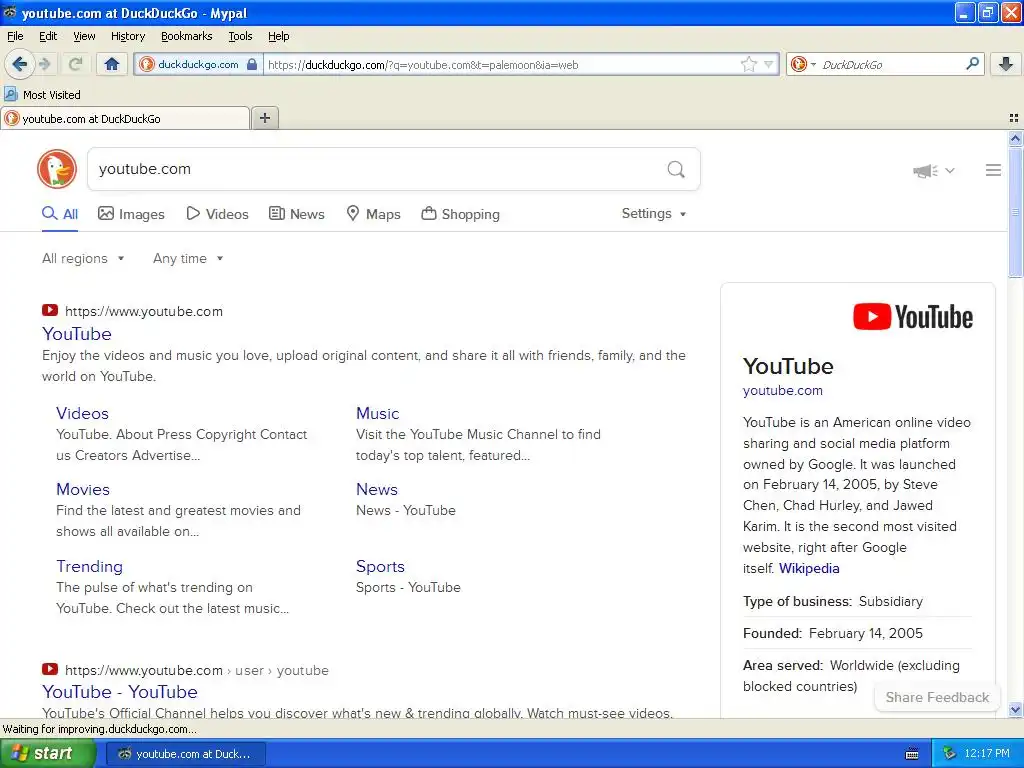This screenshot has height=768, width=1024.
Task: Open the News sitelink under YouTube result
Action: pos(377,489)
